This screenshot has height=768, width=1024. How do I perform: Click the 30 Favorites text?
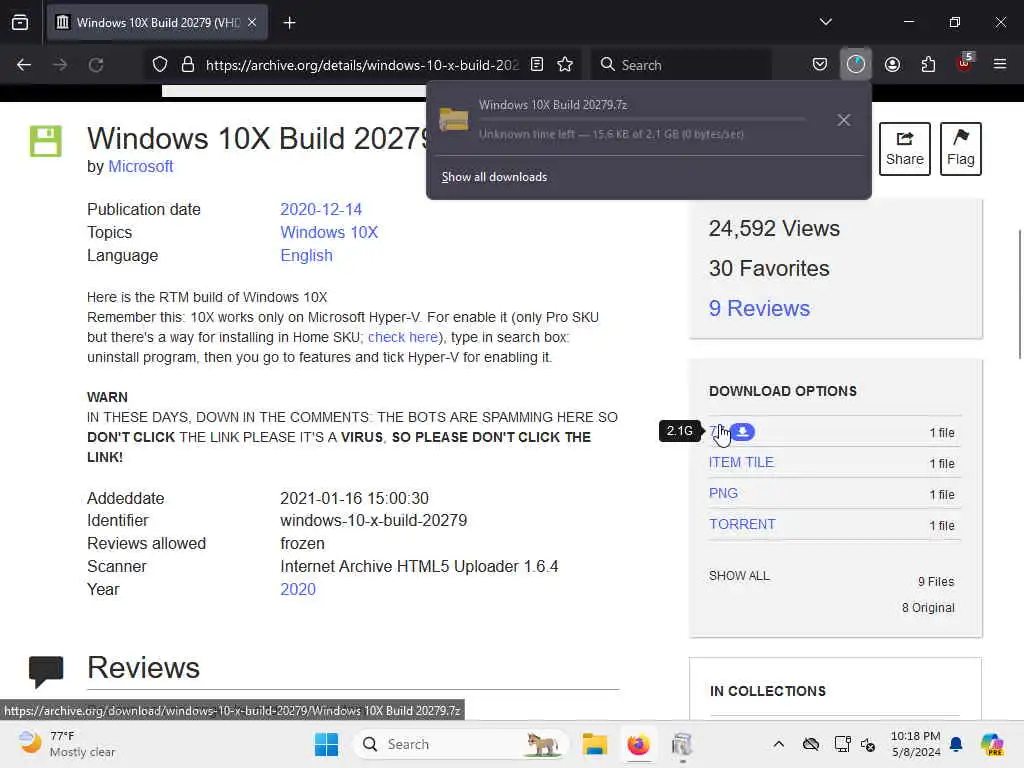[769, 268]
